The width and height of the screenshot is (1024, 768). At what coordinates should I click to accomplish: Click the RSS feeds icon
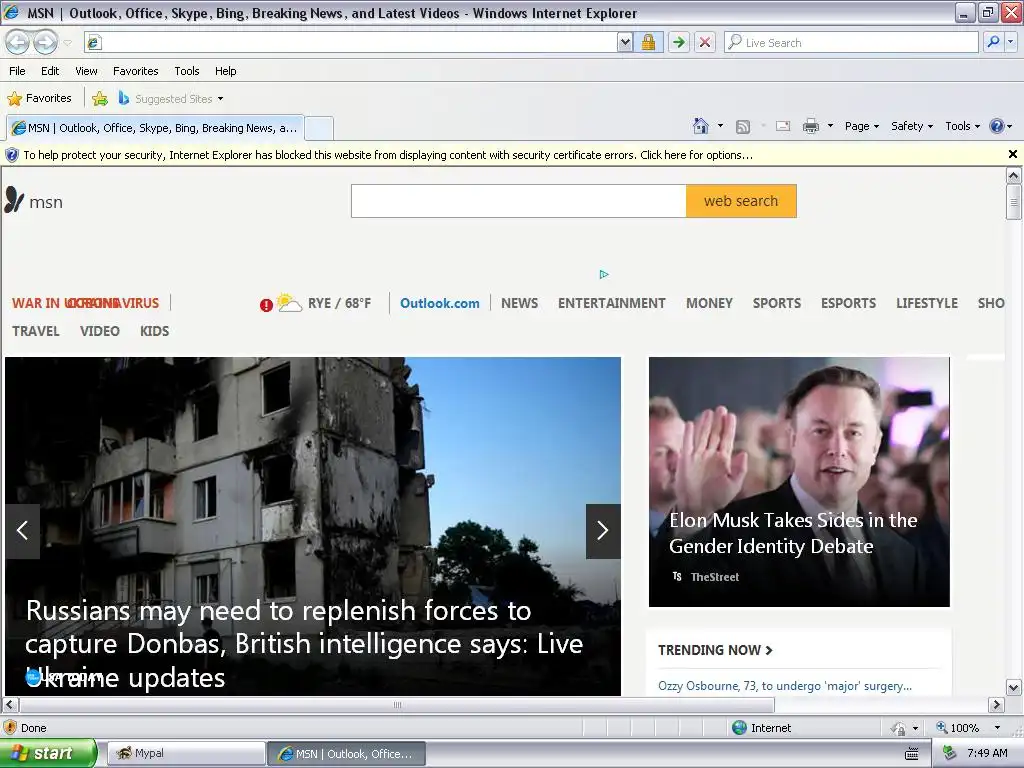(743, 127)
